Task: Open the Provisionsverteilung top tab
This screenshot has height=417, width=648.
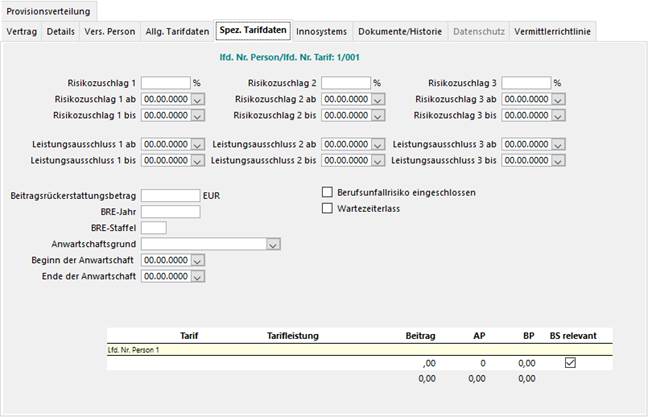Action: 49,10
